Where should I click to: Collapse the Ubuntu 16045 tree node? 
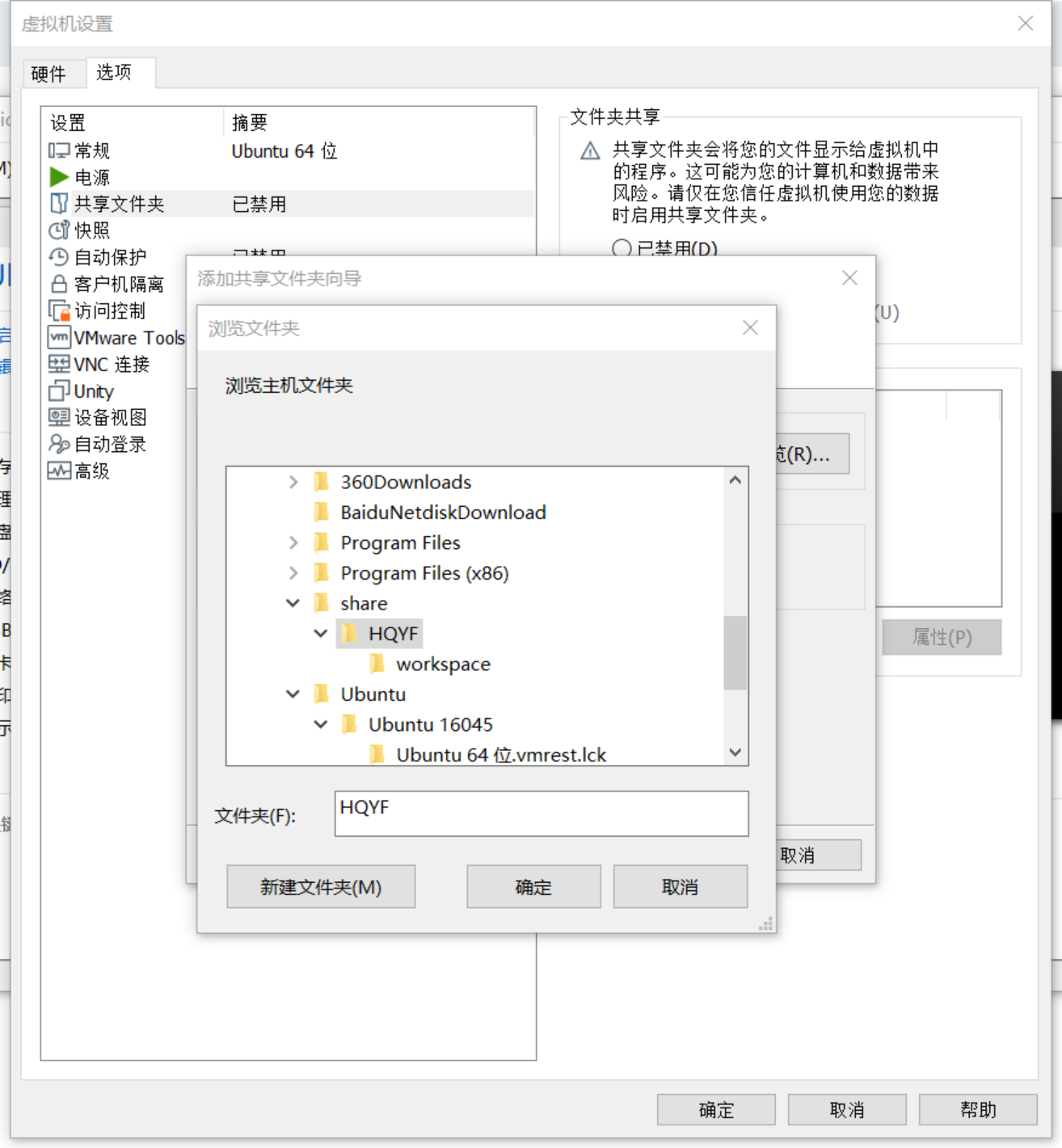tap(321, 724)
